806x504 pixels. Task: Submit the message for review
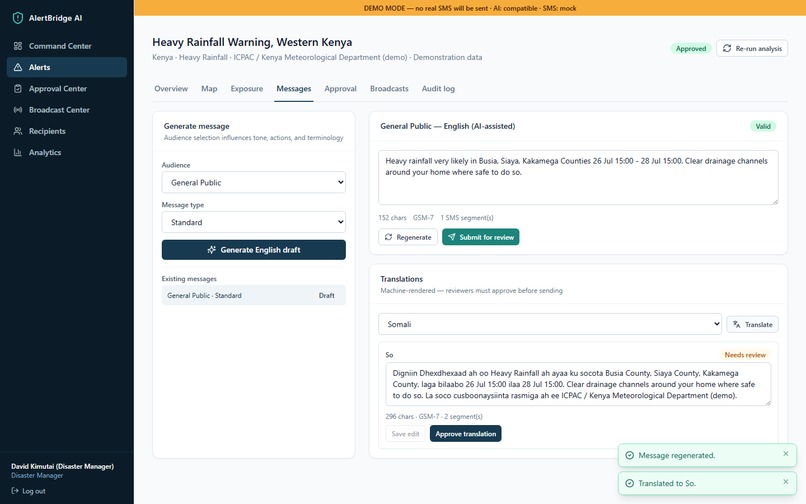(x=481, y=237)
